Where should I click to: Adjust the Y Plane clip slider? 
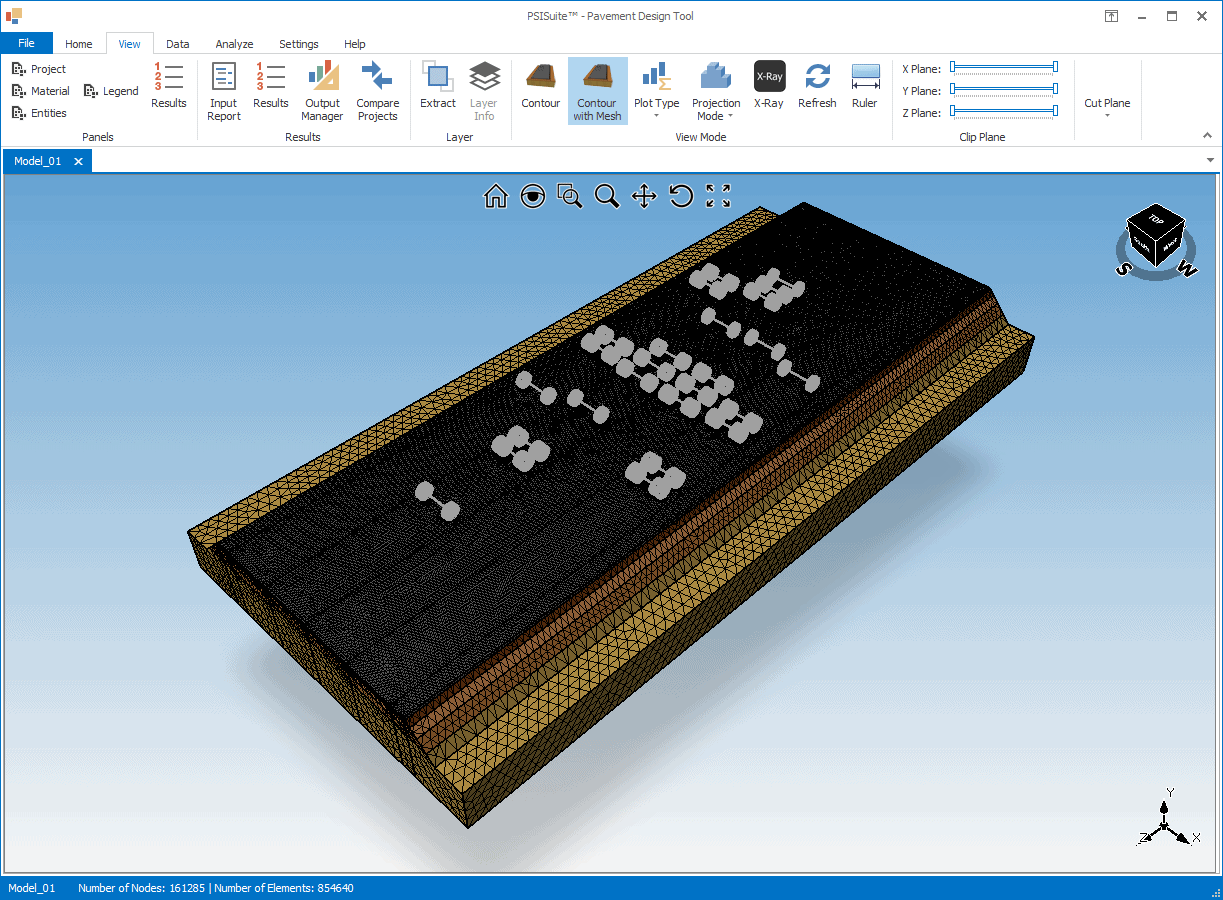[1004, 90]
